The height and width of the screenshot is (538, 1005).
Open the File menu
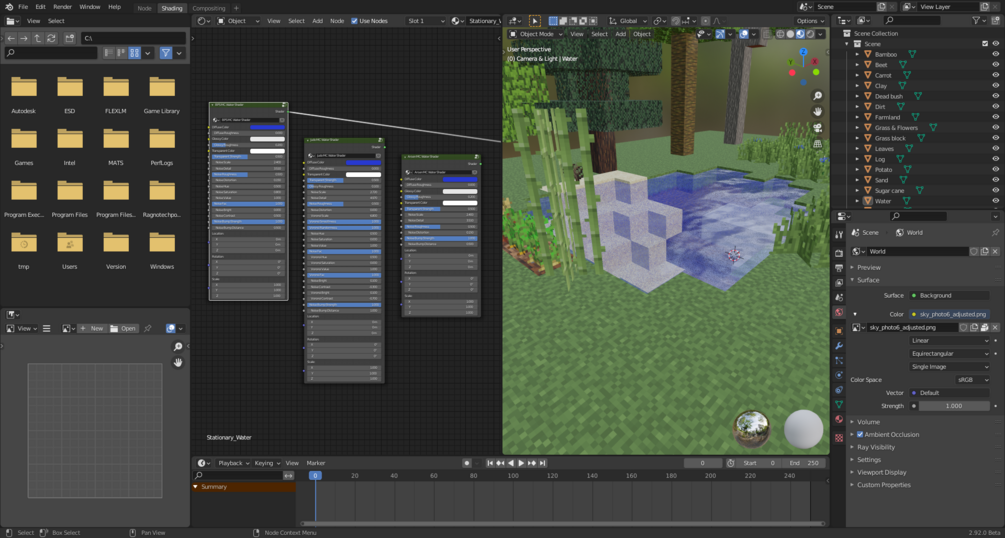pyautogui.click(x=23, y=6)
